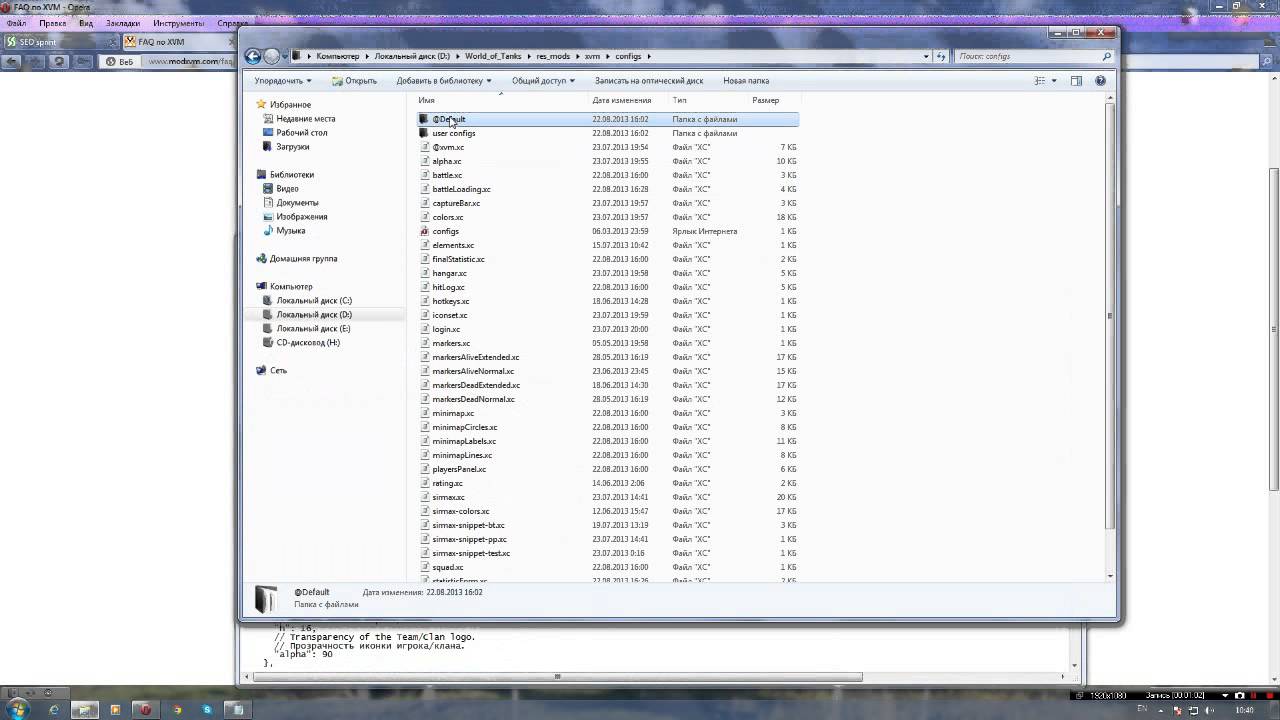Image resolution: width=1280 pixels, height=720 pixels.
Task: Open the Музыка library
Action: pyautogui.click(x=291, y=230)
